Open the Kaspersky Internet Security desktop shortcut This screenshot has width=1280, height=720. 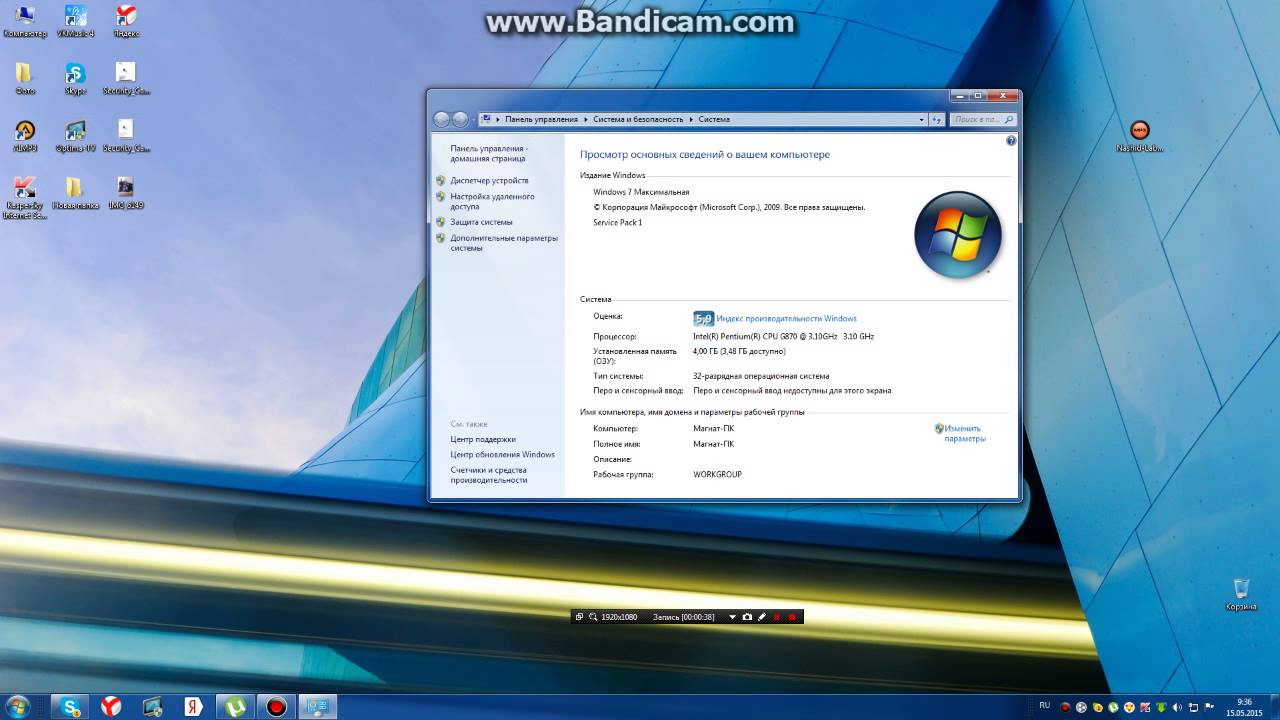coord(25,197)
